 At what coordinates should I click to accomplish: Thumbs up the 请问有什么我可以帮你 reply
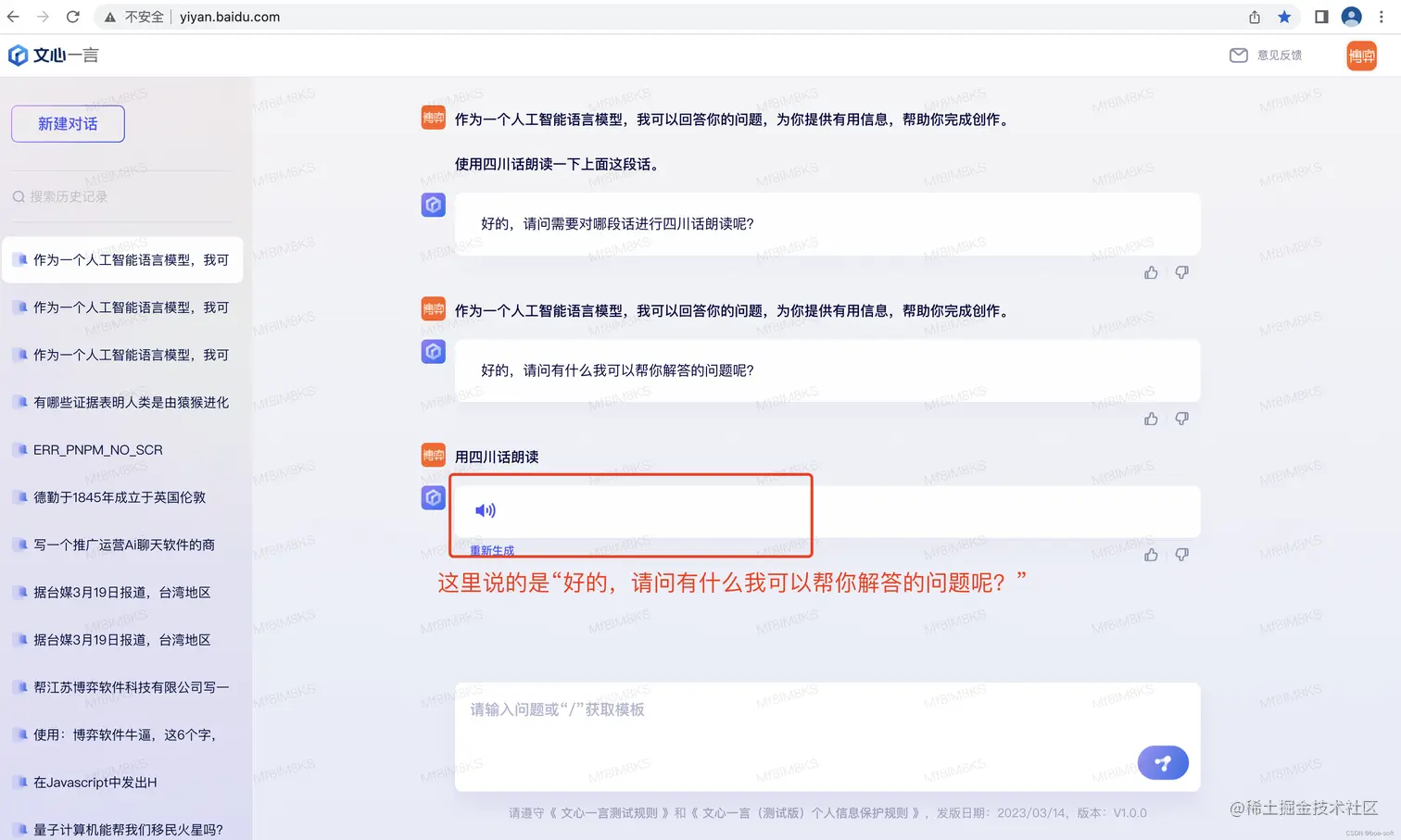coord(1151,419)
